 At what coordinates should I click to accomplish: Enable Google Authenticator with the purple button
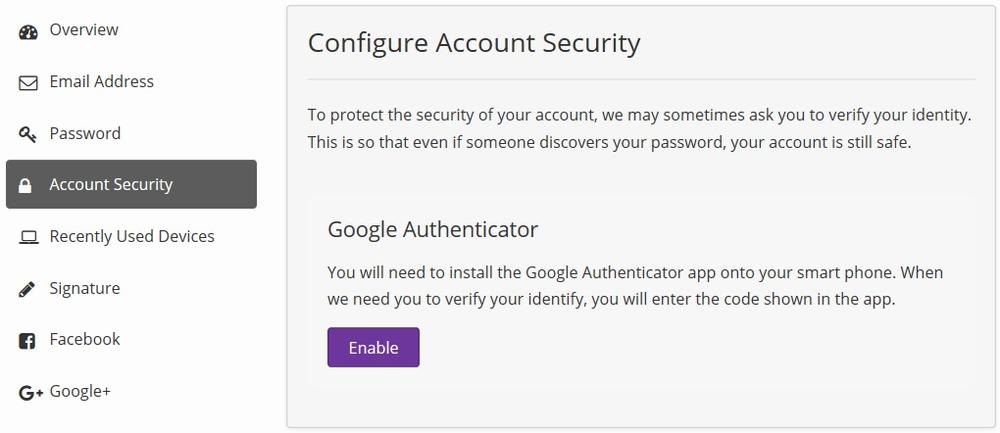point(373,348)
